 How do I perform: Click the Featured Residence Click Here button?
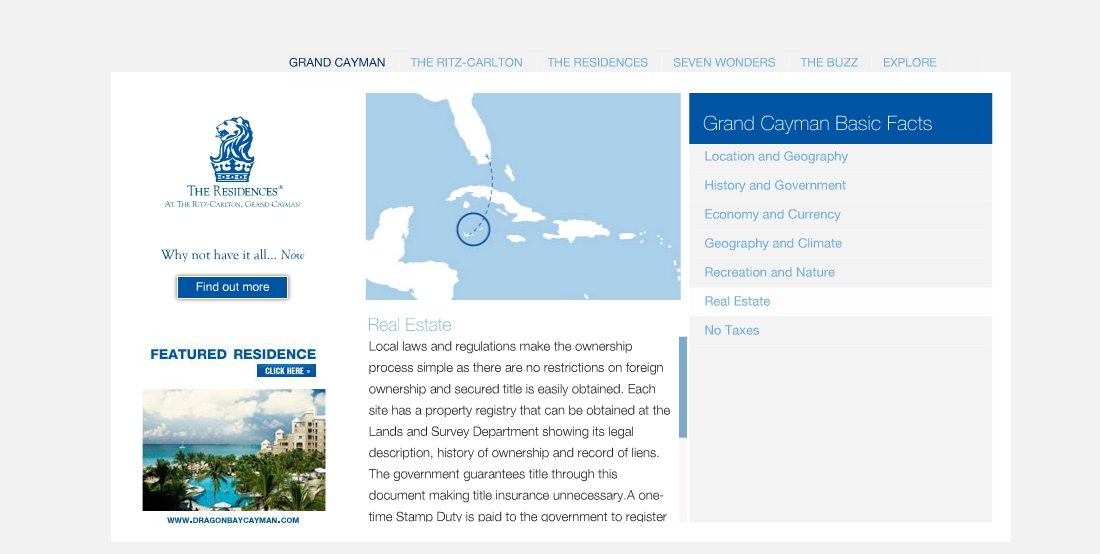point(286,371)
